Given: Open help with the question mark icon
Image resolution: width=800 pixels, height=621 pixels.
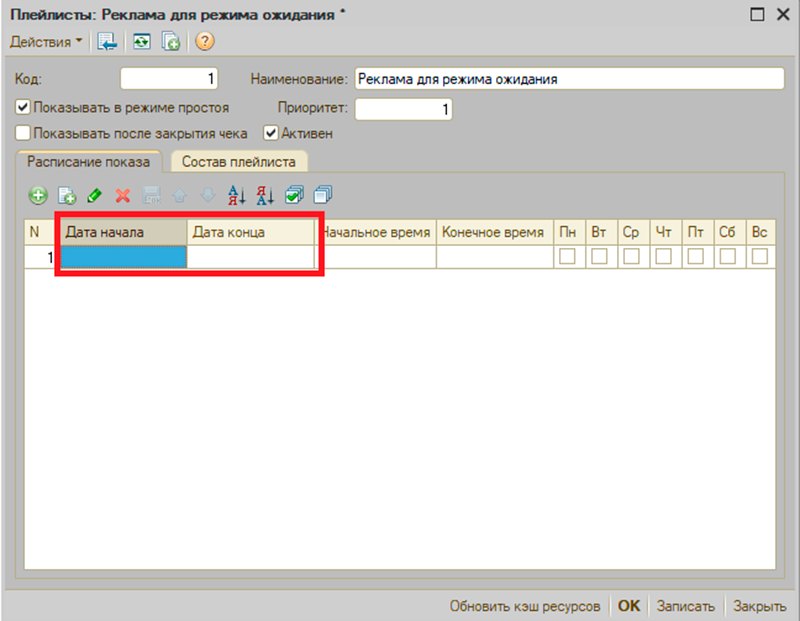Looking at the screenshot, I should click(205, 41).
